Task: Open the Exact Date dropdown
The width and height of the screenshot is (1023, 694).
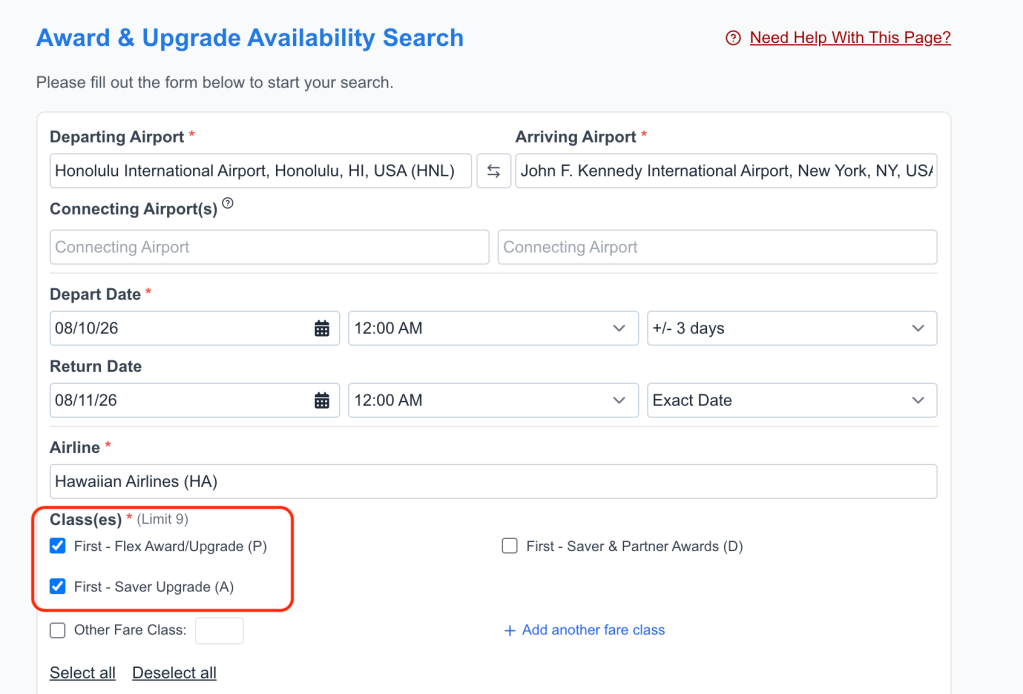Action: point(791,400)
